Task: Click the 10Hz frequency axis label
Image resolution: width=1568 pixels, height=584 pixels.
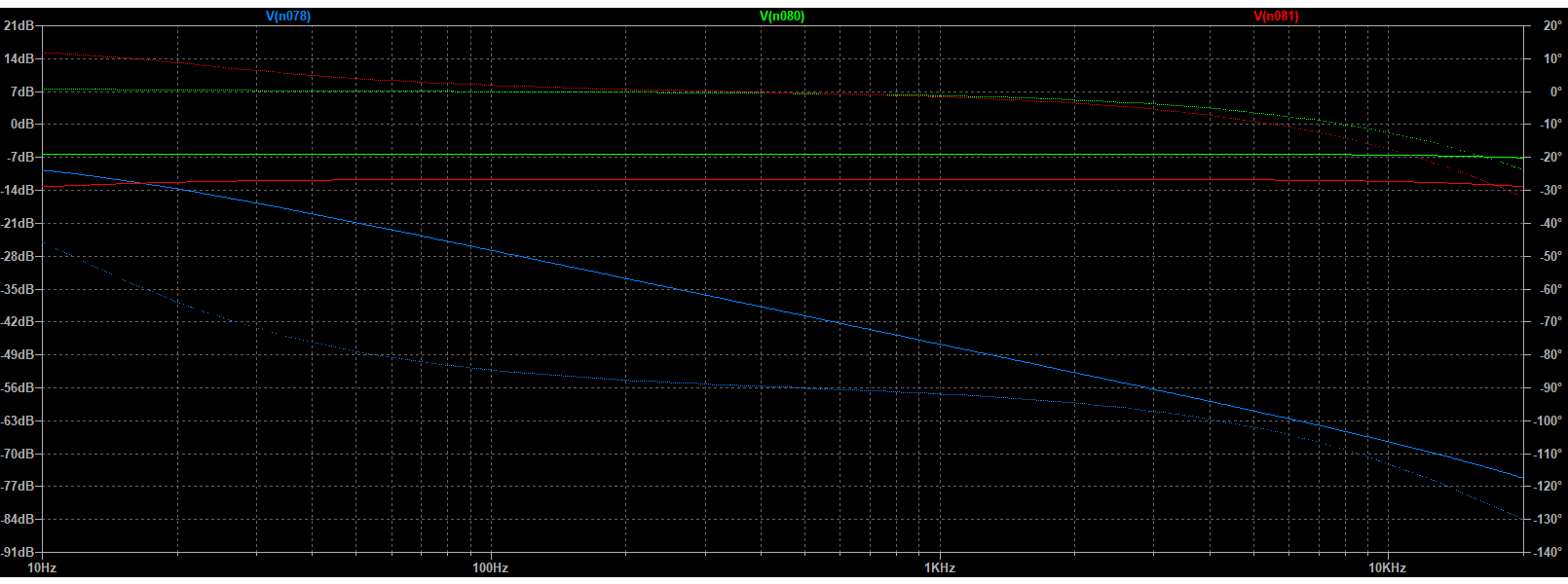Action: (42, 567)
